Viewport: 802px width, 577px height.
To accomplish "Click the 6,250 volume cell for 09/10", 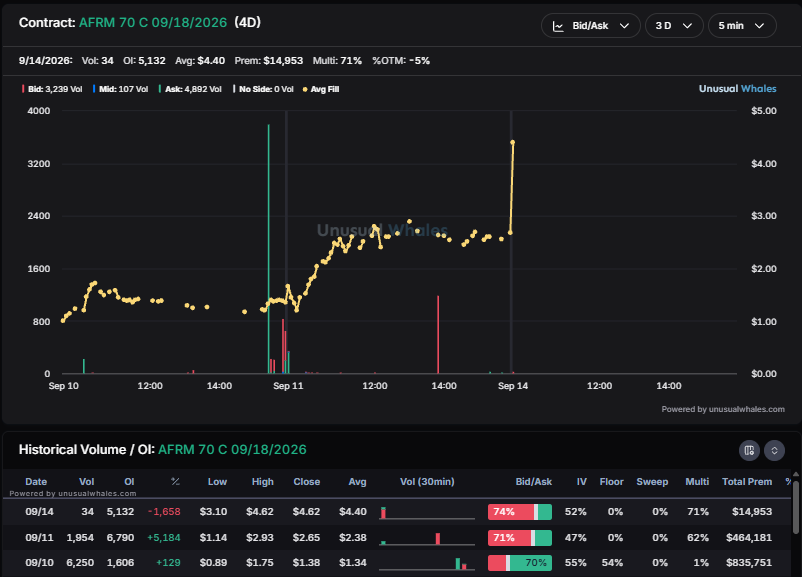I will click(x=80, y=563).
